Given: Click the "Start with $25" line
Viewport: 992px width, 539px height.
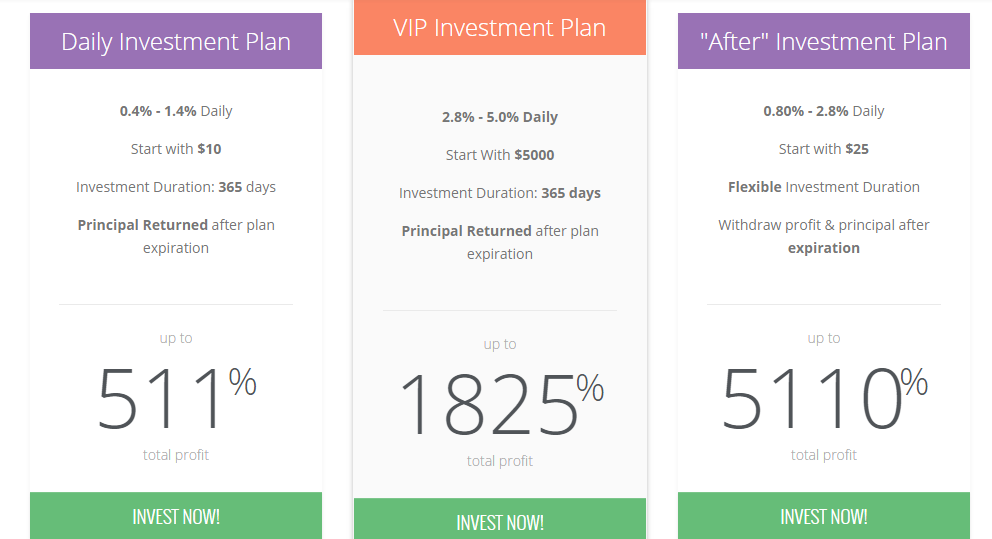Looking at the screenshot, I should pos(824,149).
